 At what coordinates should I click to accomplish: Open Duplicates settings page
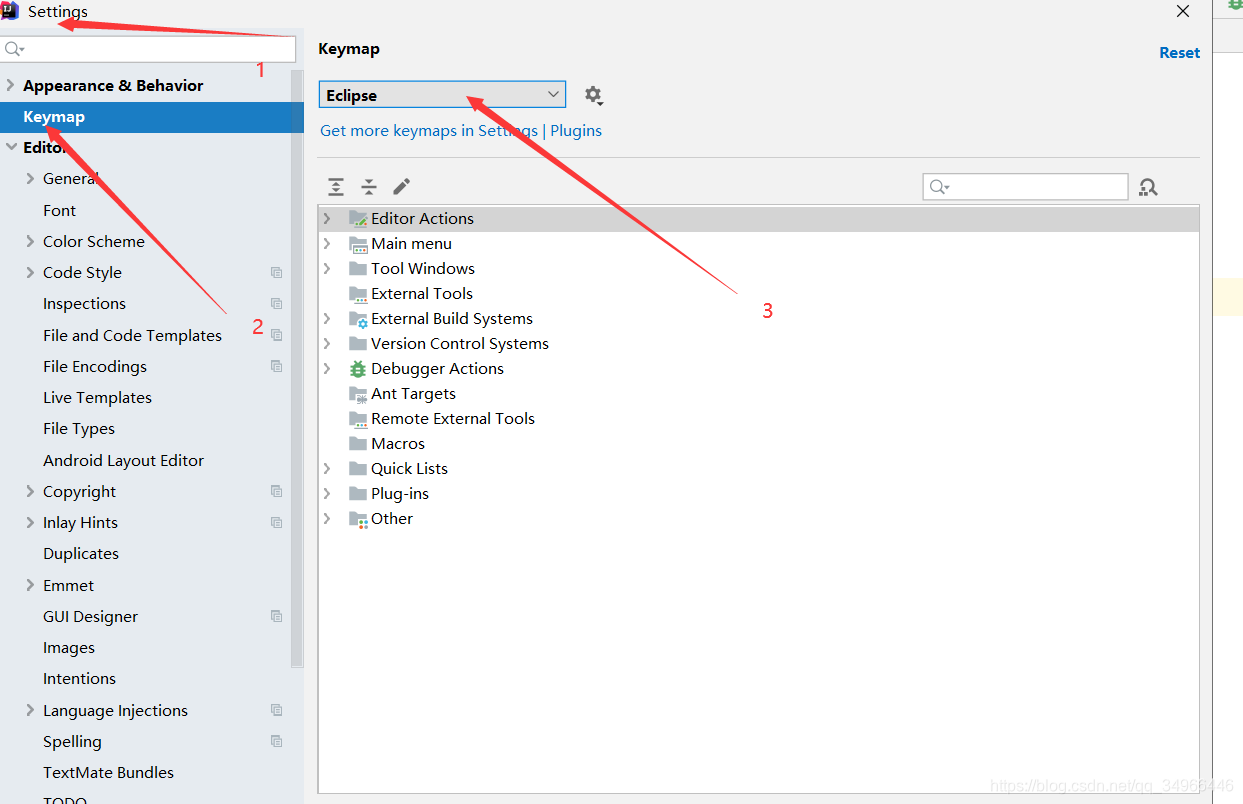pos(81,554)
